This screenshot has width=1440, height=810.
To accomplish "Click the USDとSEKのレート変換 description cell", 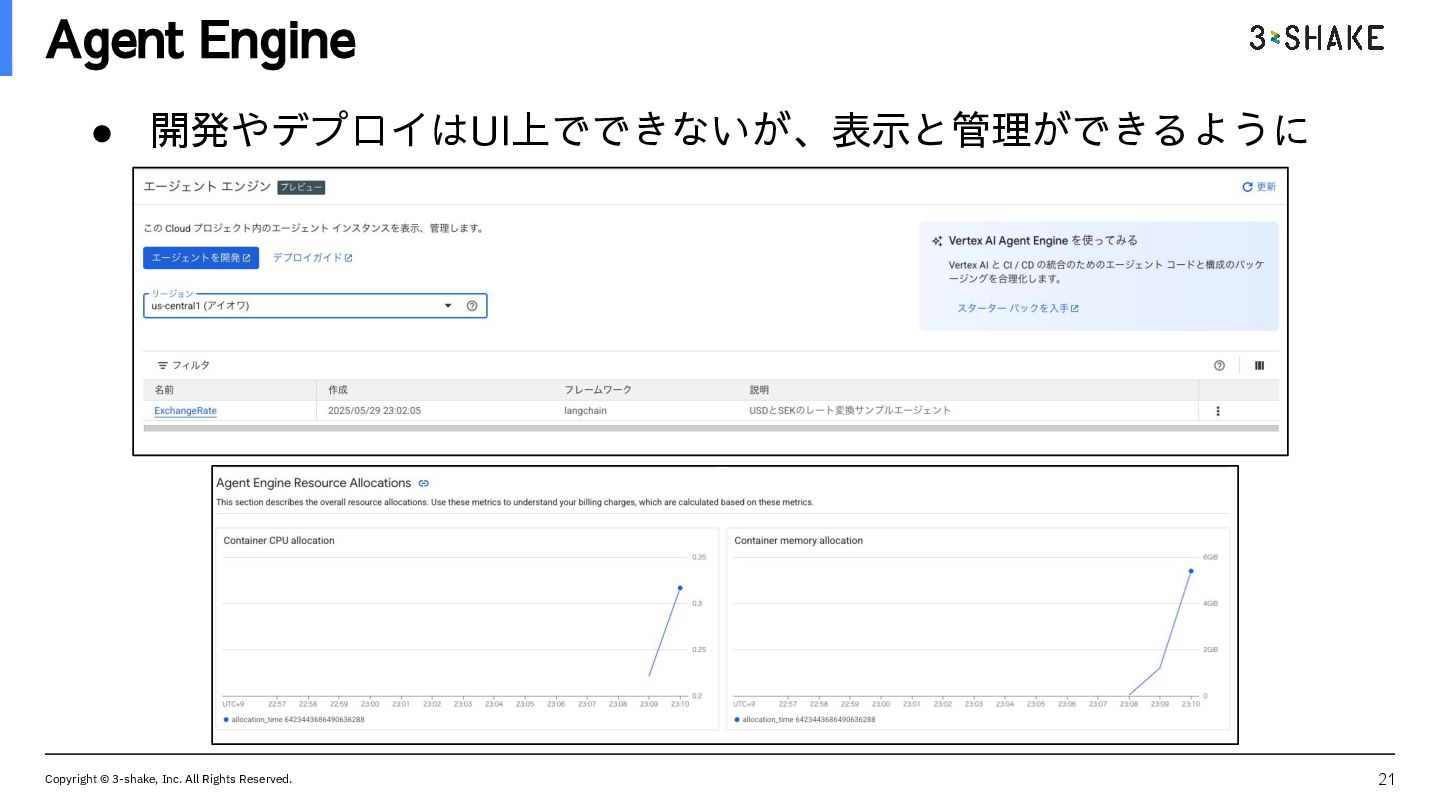I will pos(850,411).
